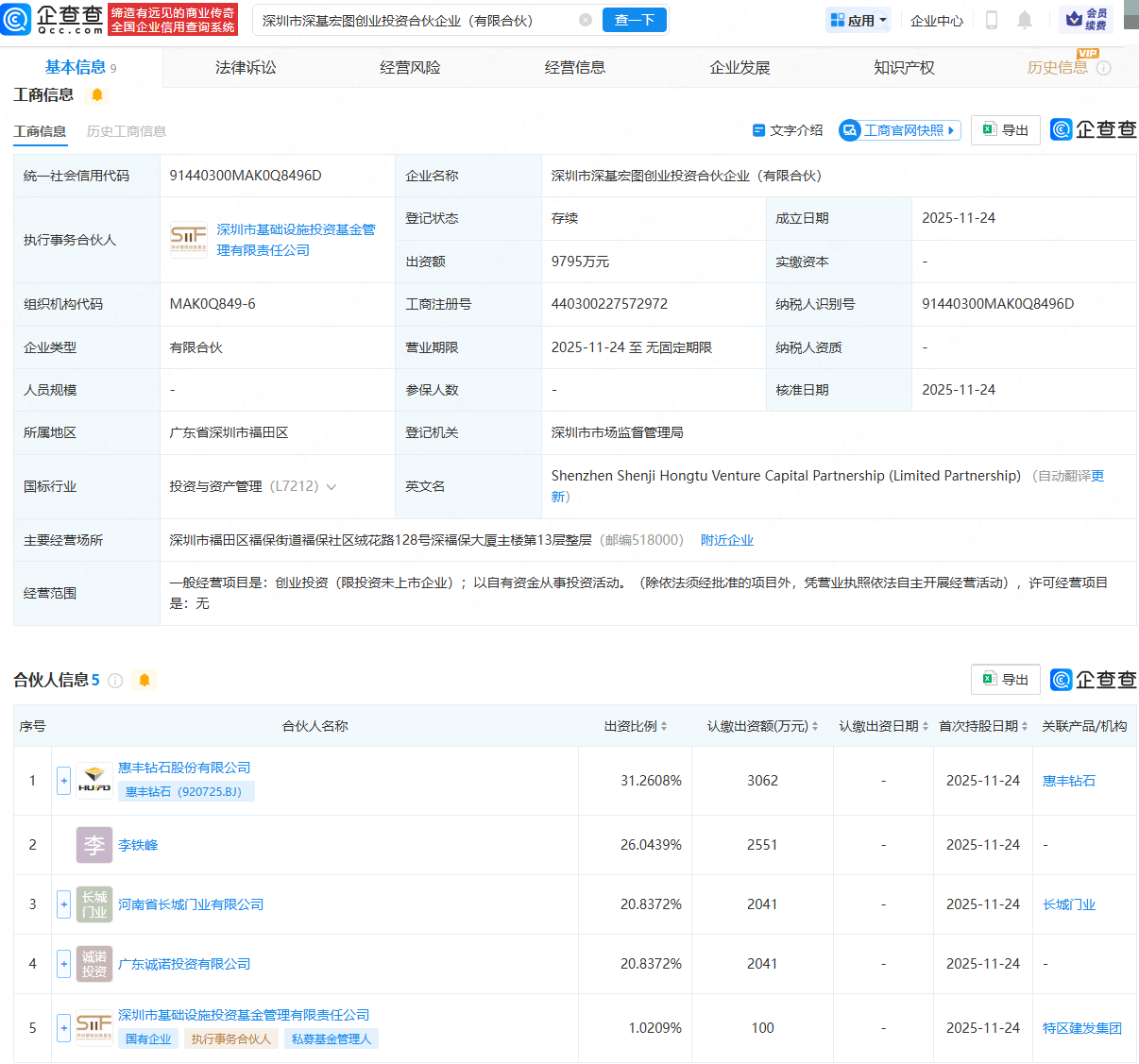Click the notification bell in the top bar

(1025, 20)
